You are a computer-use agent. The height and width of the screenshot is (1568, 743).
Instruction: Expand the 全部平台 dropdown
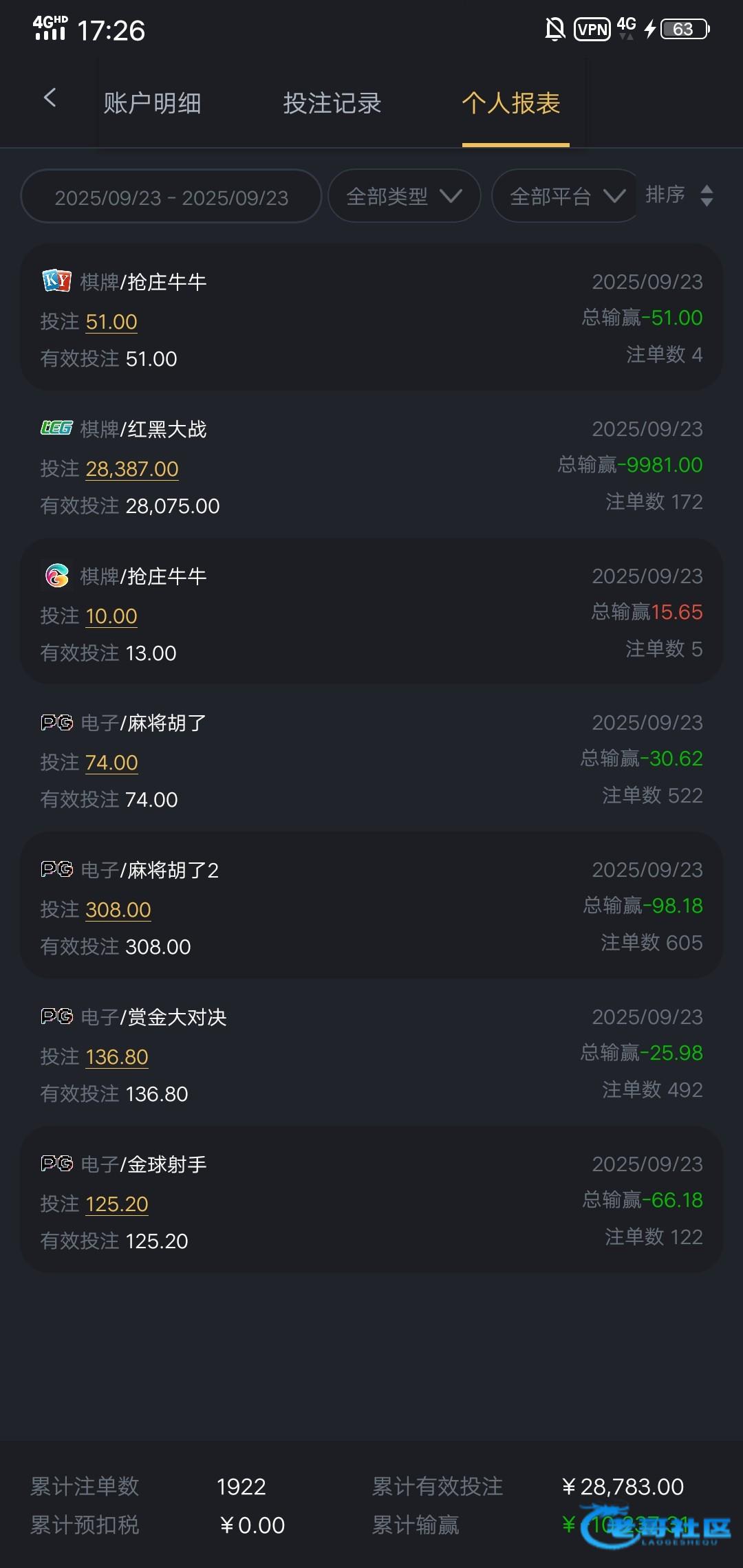coord(566,197)
